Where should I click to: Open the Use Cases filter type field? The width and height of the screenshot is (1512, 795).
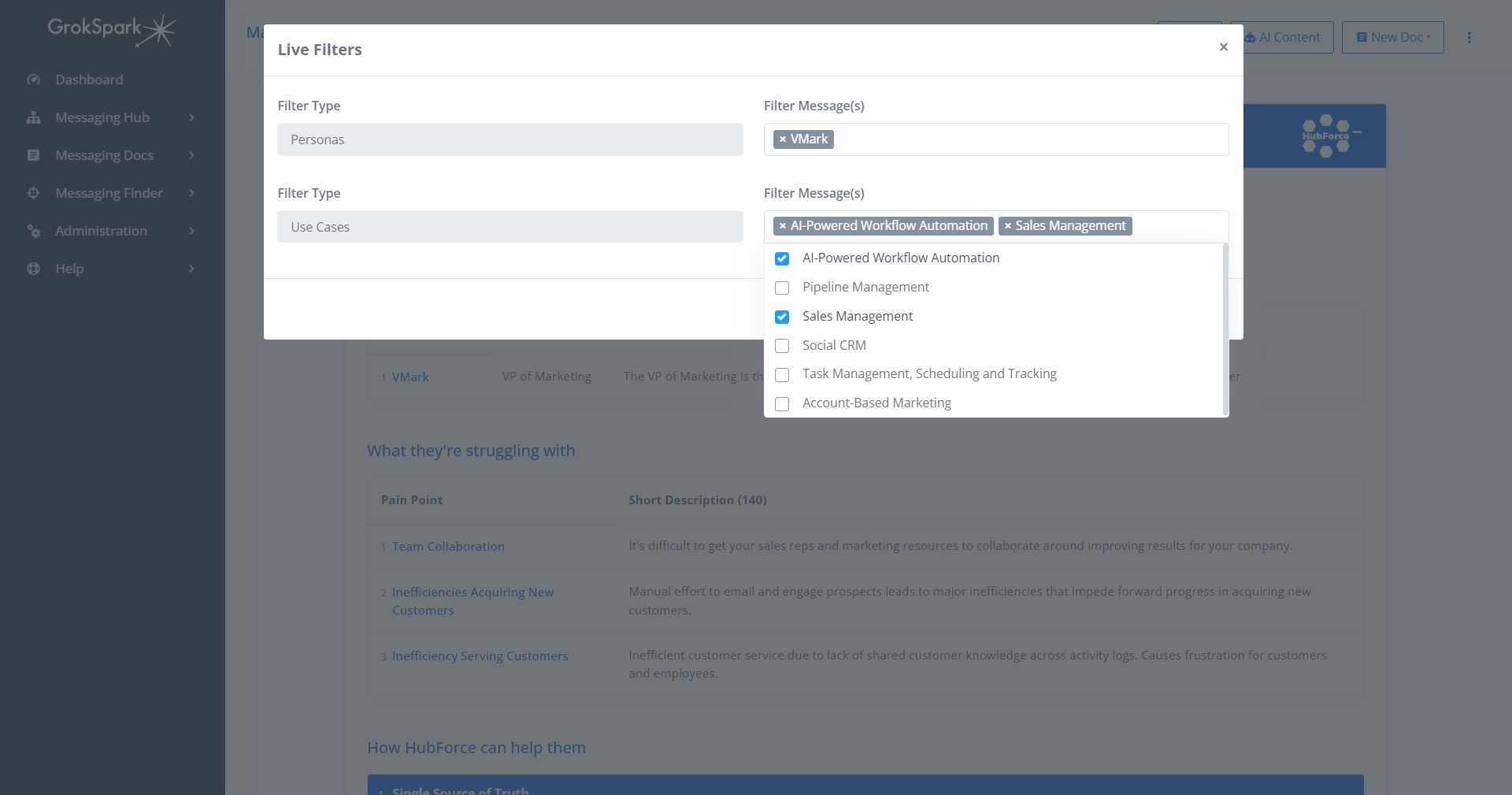(510, 227)
